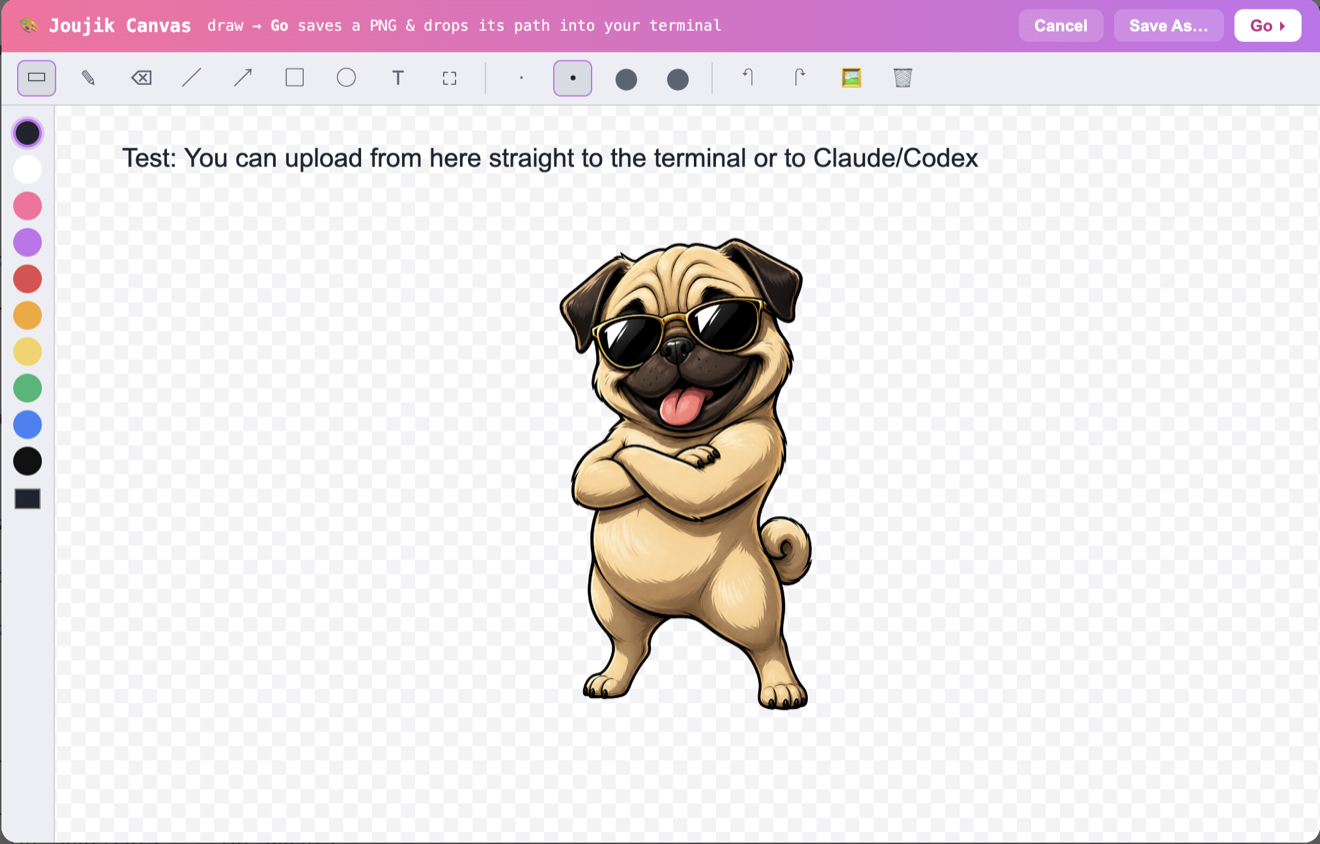Click the pug with sunglasses image
This screenshot has height=844, width=1320.
pos(686,474)
